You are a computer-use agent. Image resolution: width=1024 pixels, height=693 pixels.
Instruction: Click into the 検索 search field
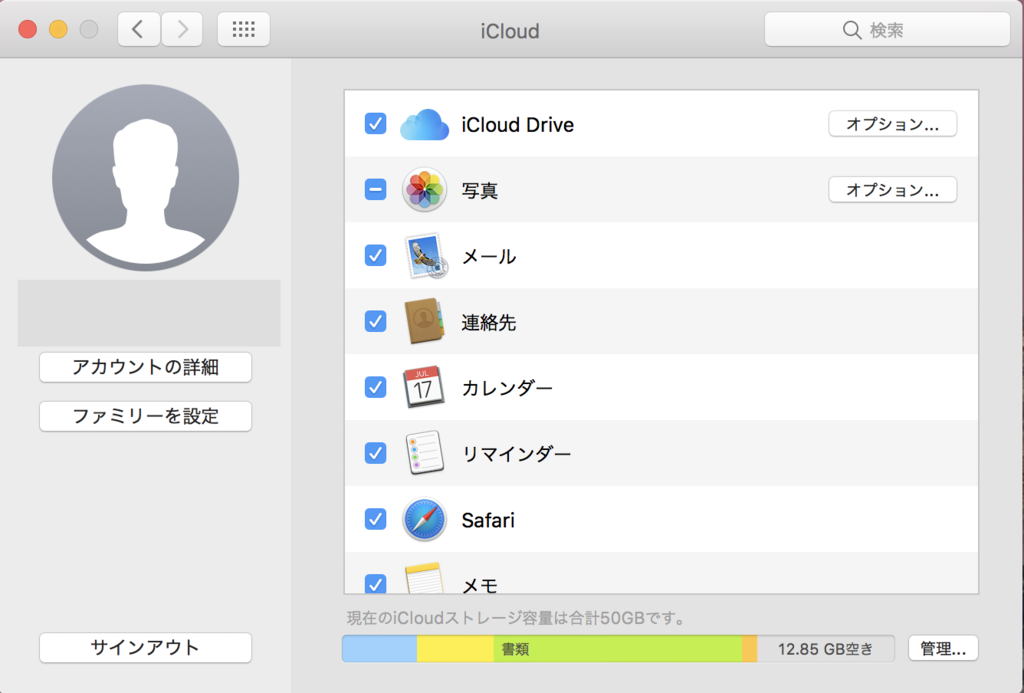(887, 30)
